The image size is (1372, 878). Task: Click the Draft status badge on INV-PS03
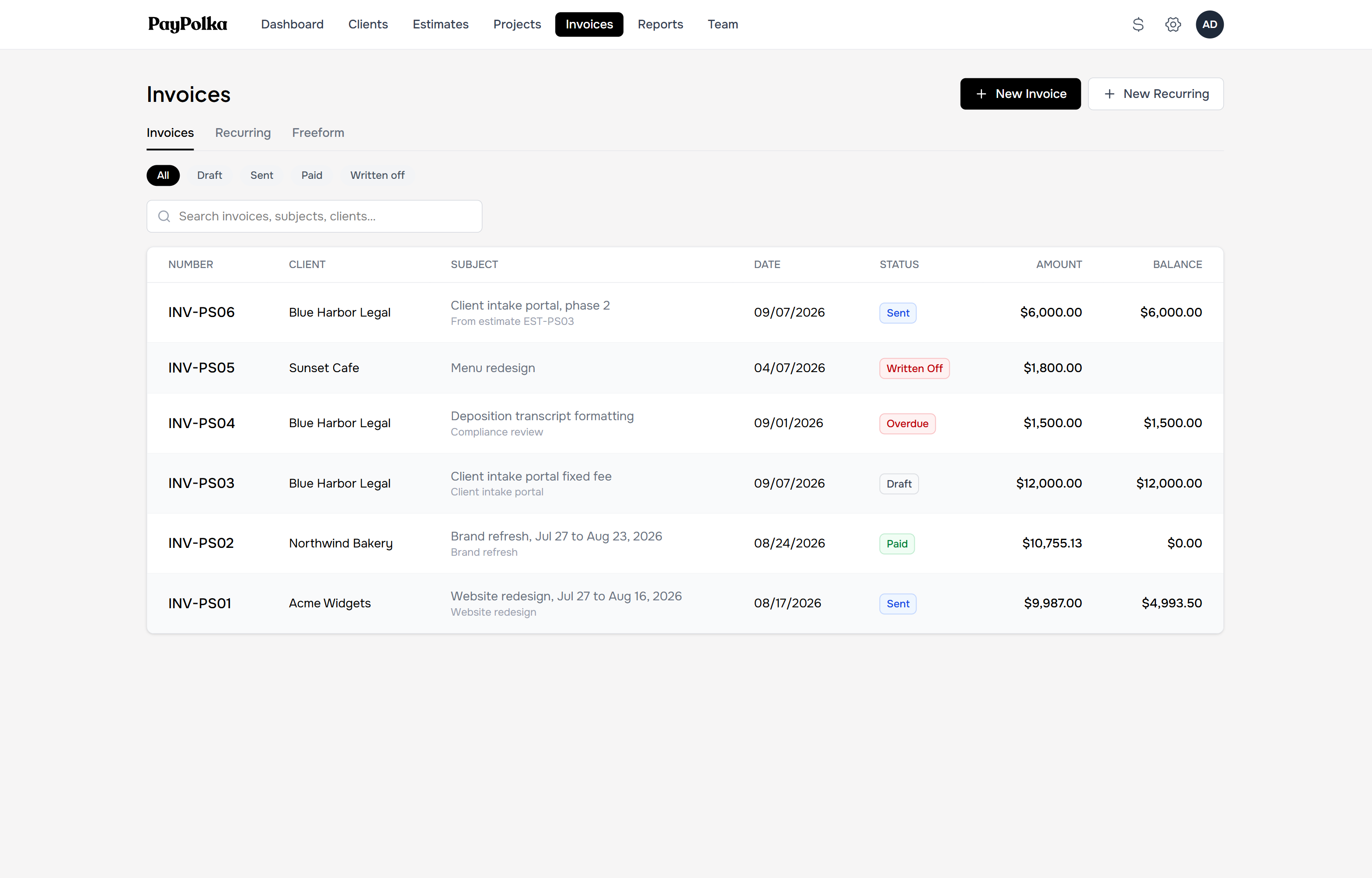(898, 484)
